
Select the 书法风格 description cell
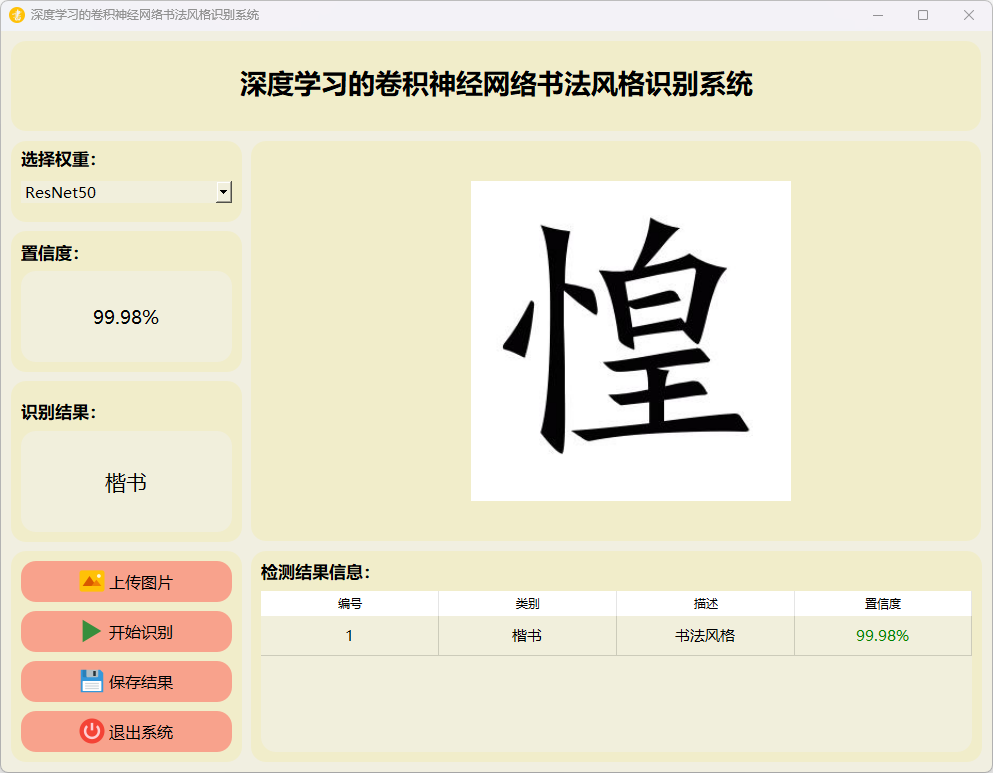[705, 636]
